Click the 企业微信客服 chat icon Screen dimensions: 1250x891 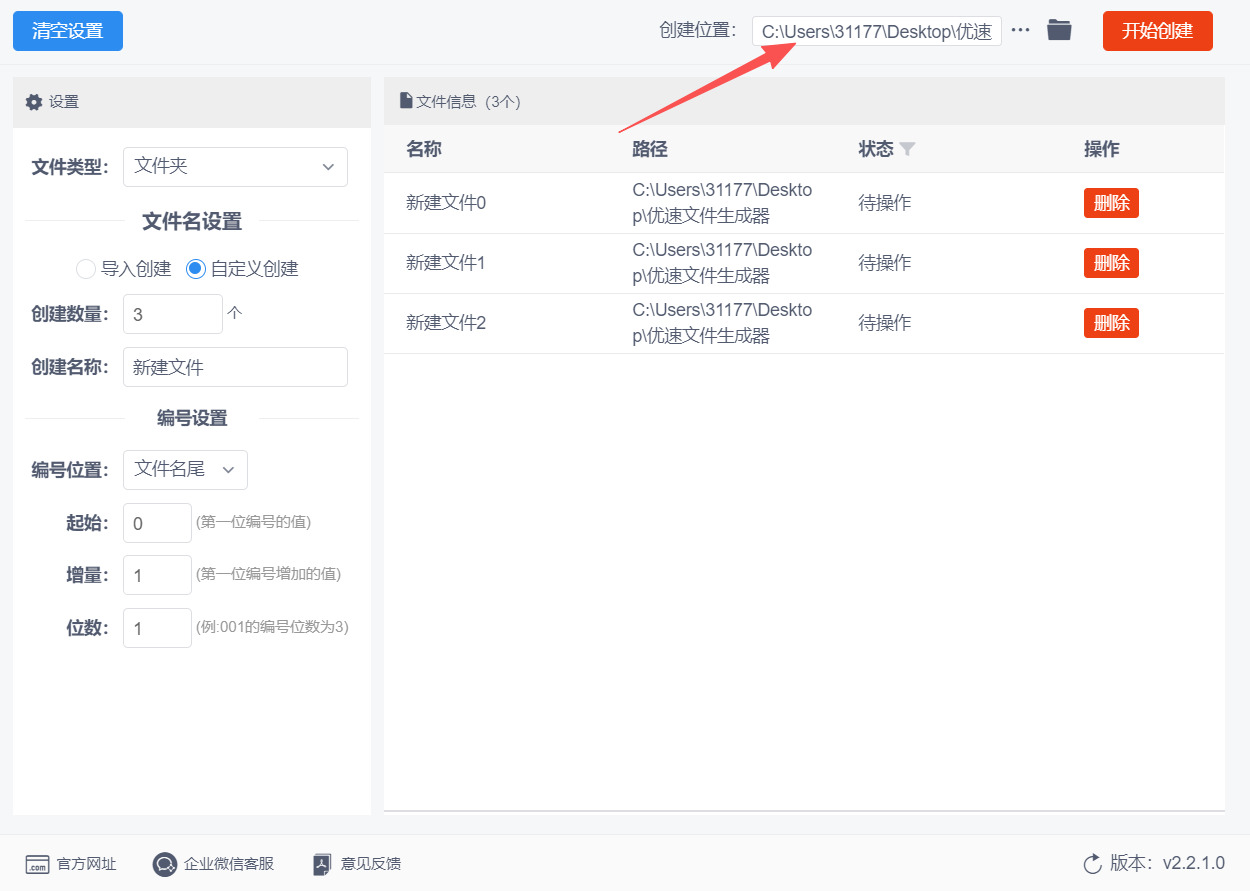[x=164, y=864]
